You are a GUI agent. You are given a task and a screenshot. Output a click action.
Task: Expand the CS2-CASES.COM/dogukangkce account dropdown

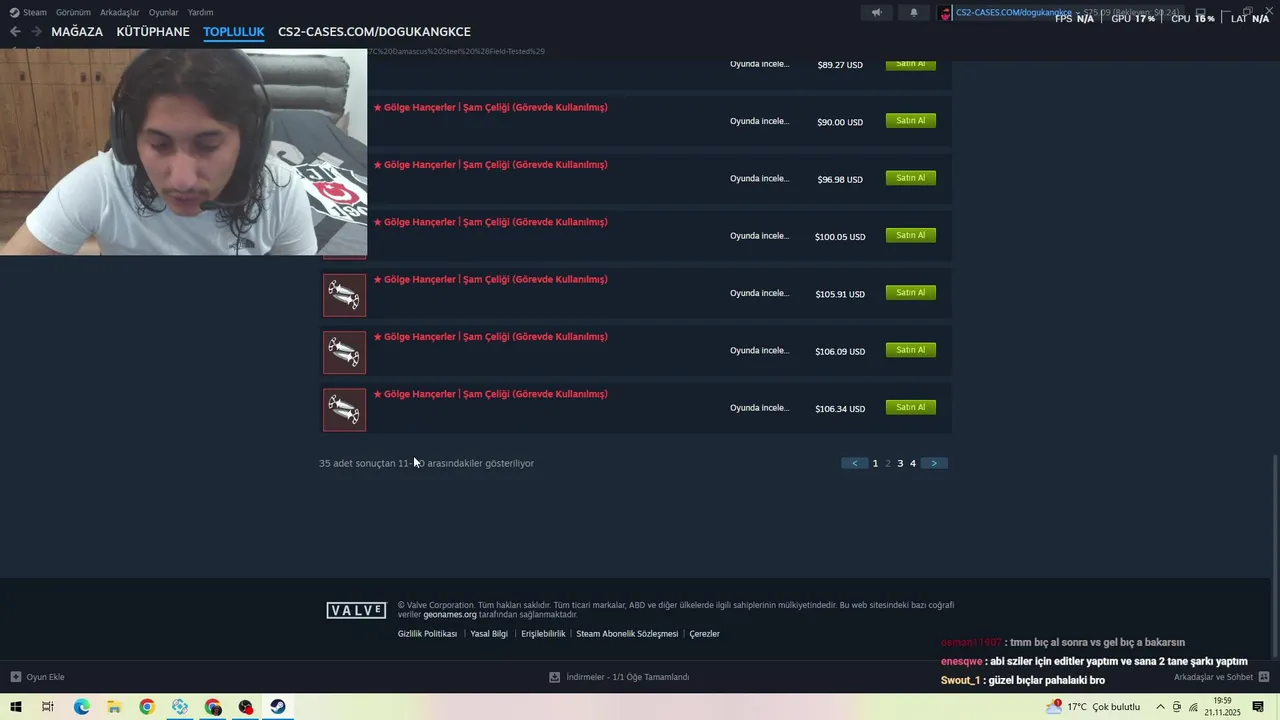pos(1077,13)
